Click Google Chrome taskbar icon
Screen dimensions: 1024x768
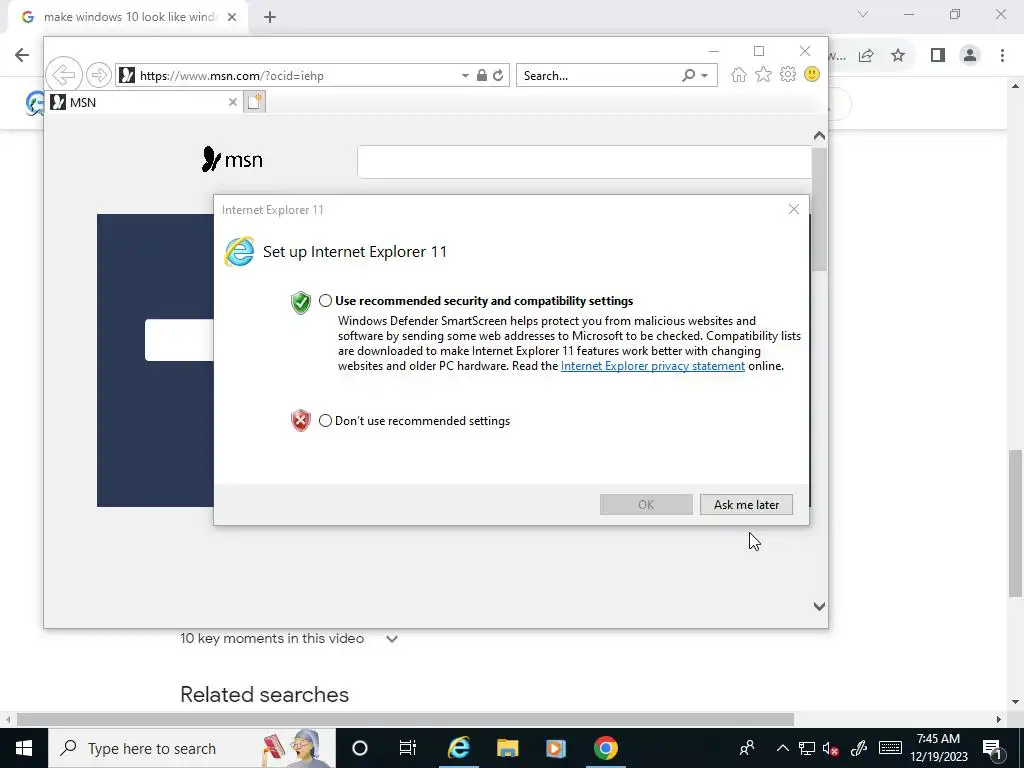pyautogui.click(x=605, y=748)
